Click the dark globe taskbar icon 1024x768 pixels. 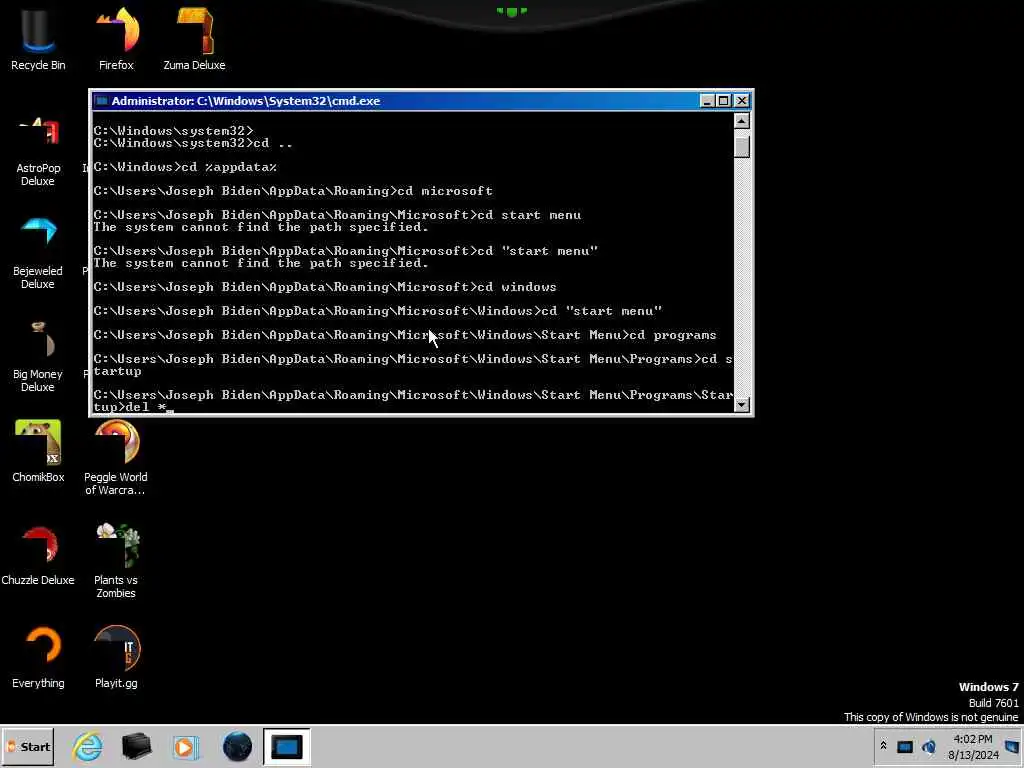tap(237, 746)
